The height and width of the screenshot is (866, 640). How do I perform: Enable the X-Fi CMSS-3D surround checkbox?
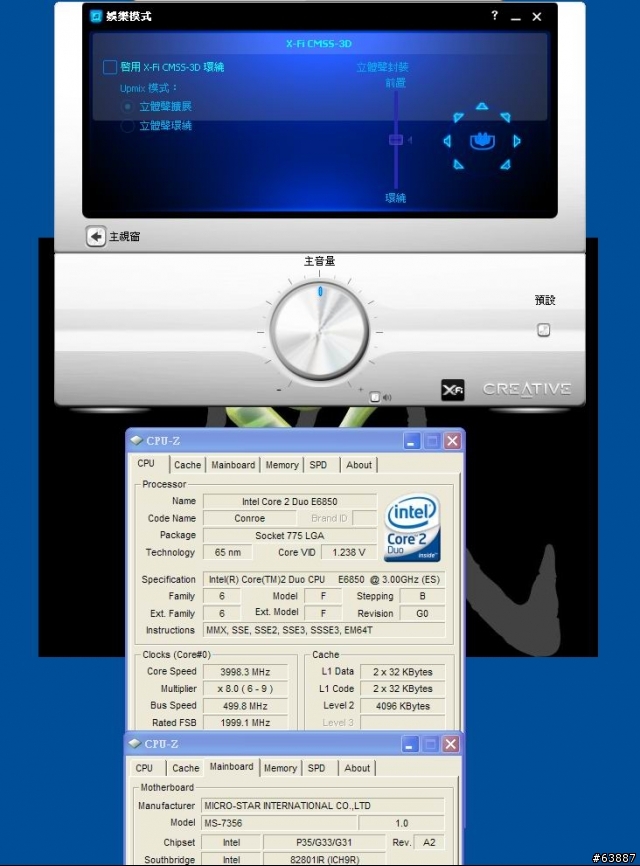(110, 67)
